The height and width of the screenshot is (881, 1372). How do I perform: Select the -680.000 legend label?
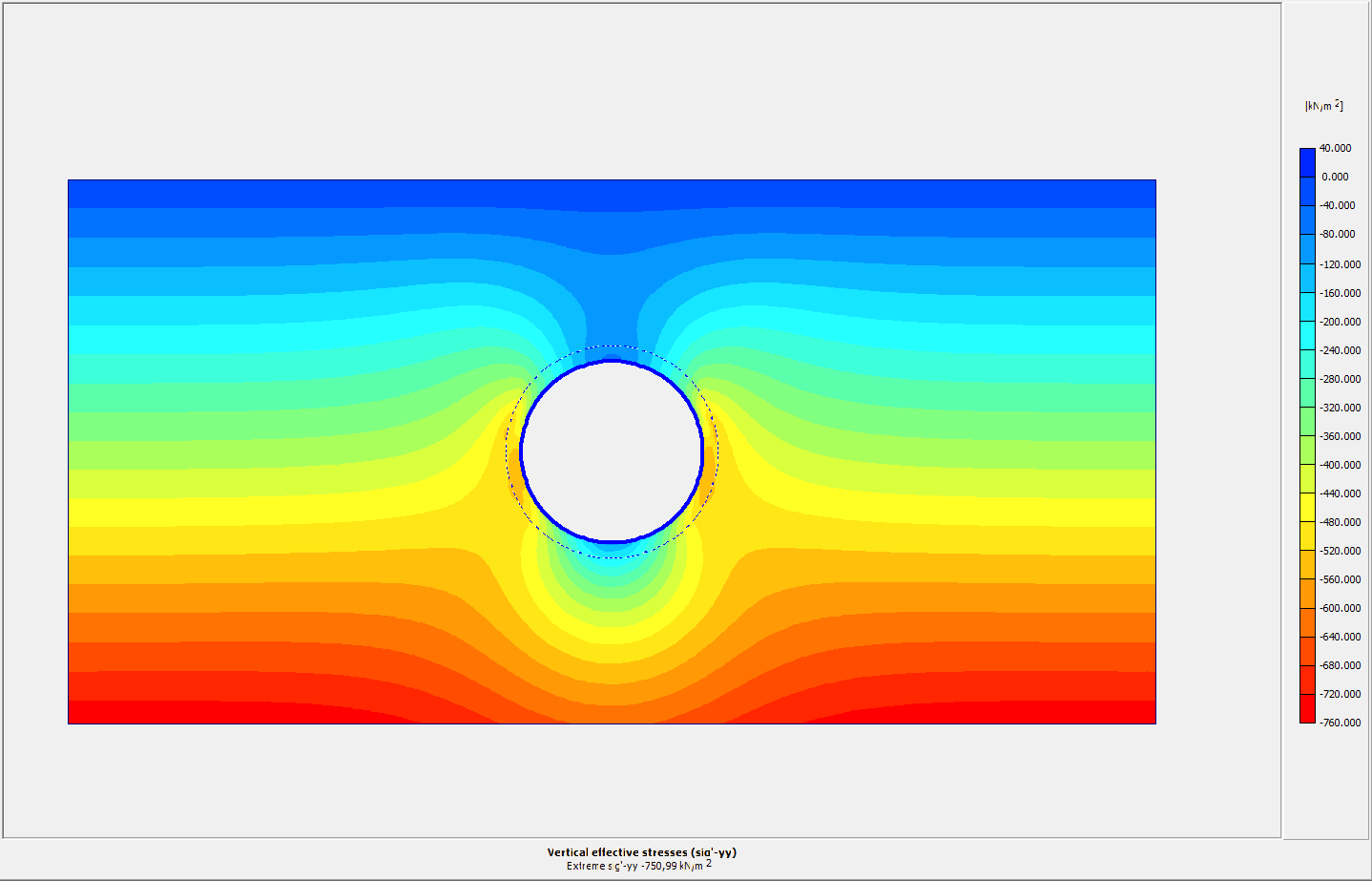coord(1340,665)
